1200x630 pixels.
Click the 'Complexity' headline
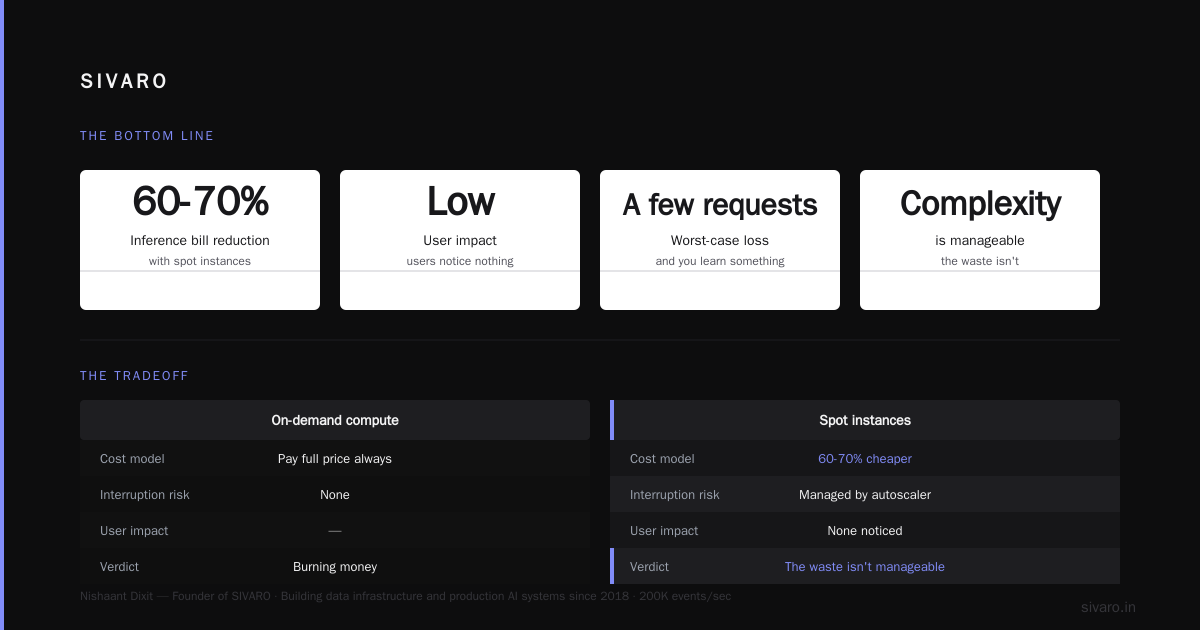(x=980, y=204)
